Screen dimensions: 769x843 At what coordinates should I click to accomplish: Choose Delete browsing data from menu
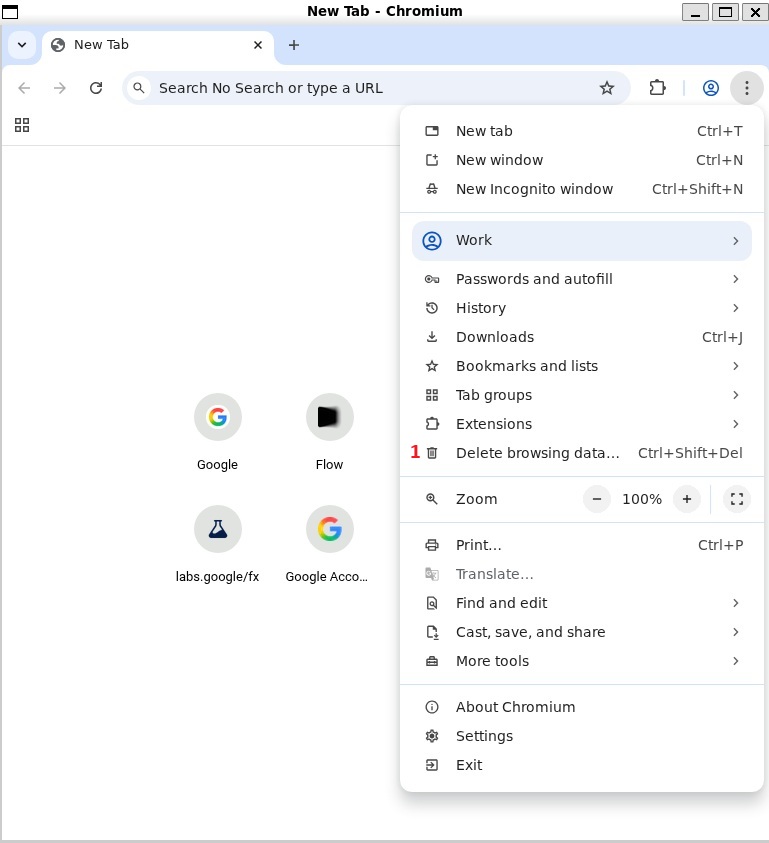pyautogui.click(x=537, y=453)
